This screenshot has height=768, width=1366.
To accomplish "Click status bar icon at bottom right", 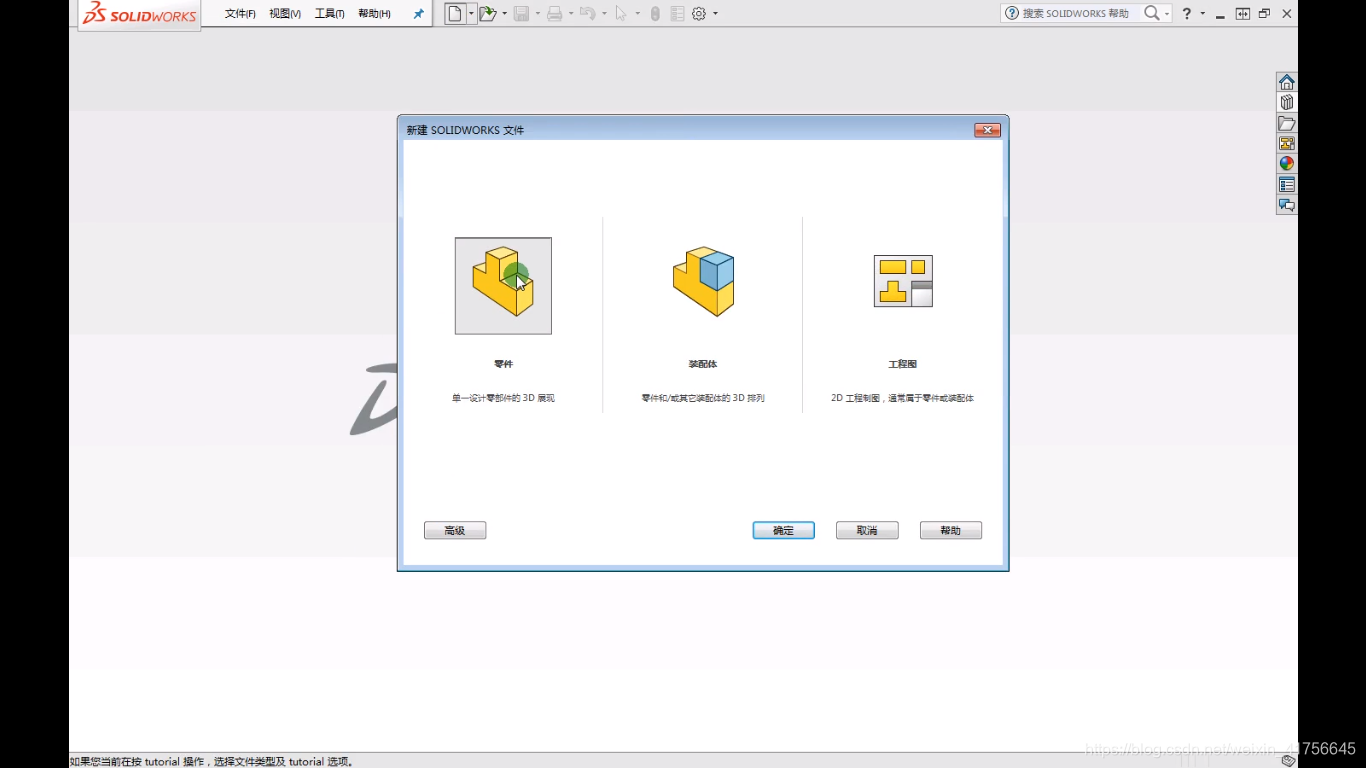I will click(1289, 761).
